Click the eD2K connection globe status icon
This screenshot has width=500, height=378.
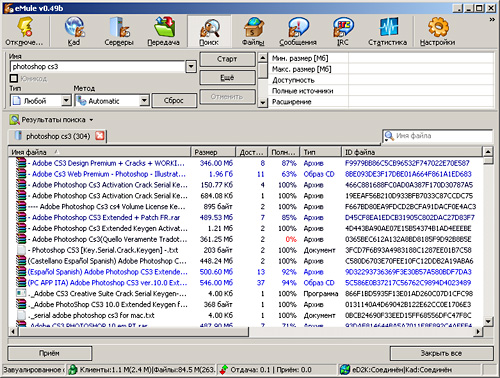coord(345,370)
